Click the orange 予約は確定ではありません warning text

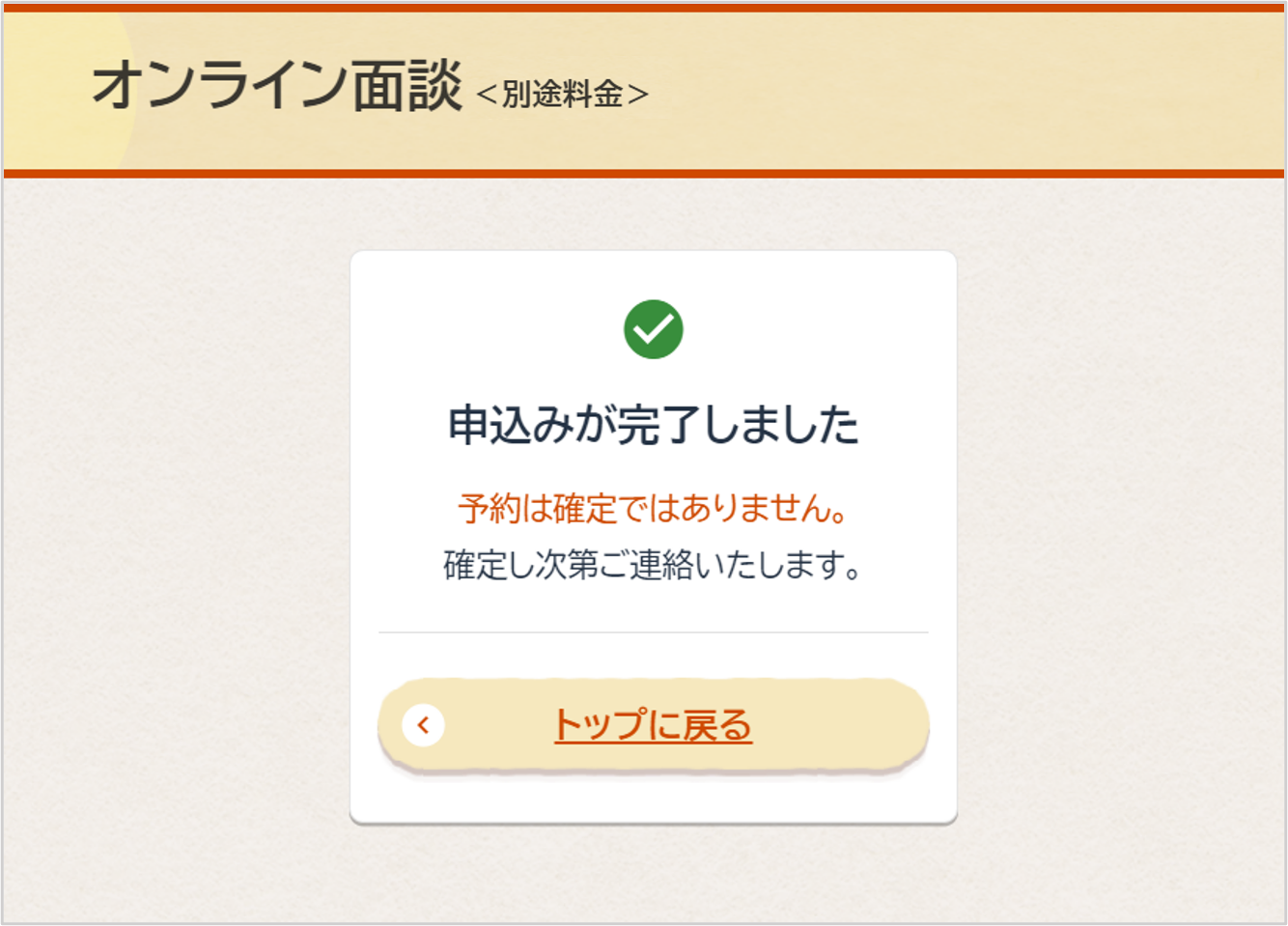coord(654,508)
